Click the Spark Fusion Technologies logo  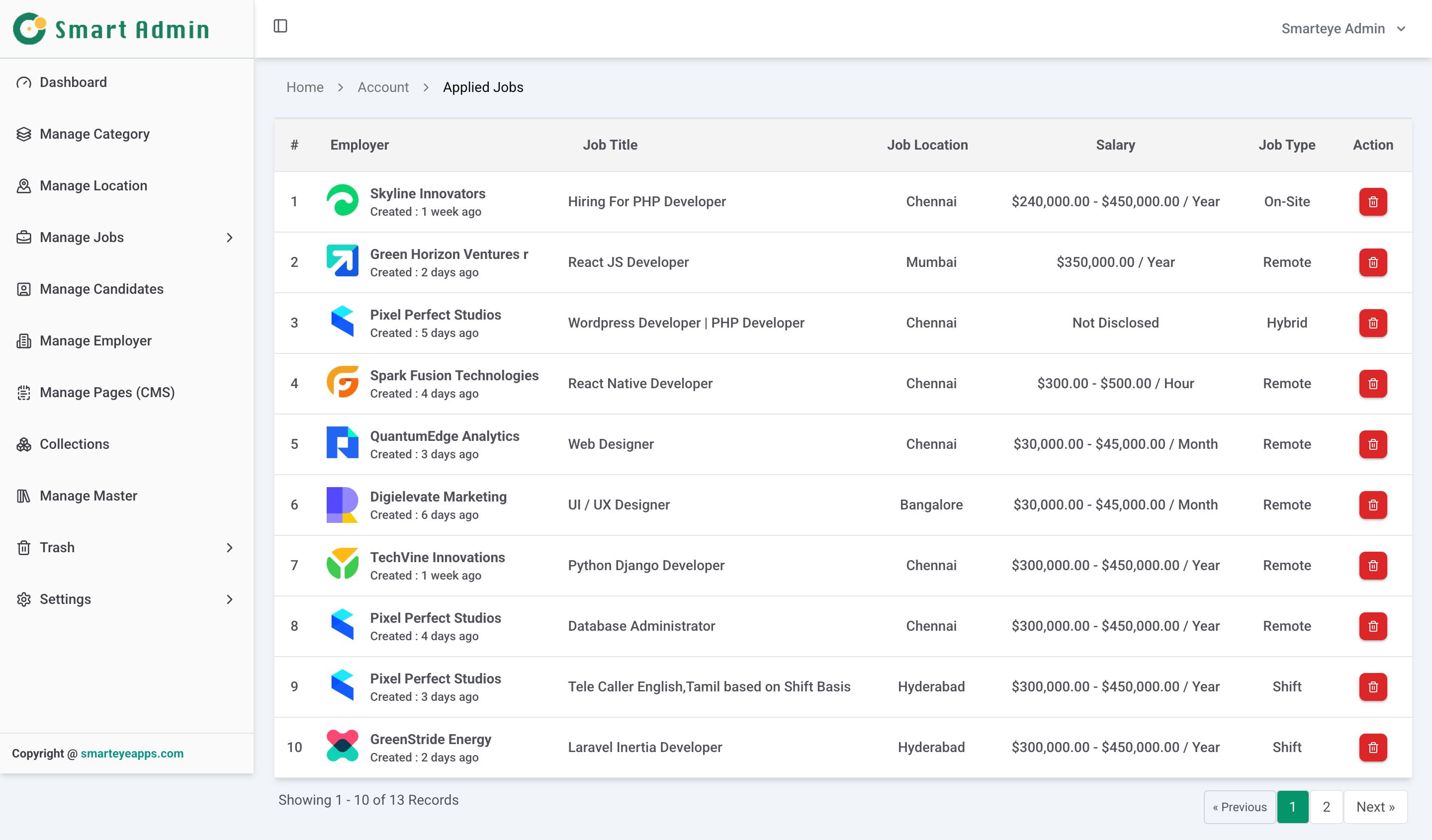click(342, 382)
